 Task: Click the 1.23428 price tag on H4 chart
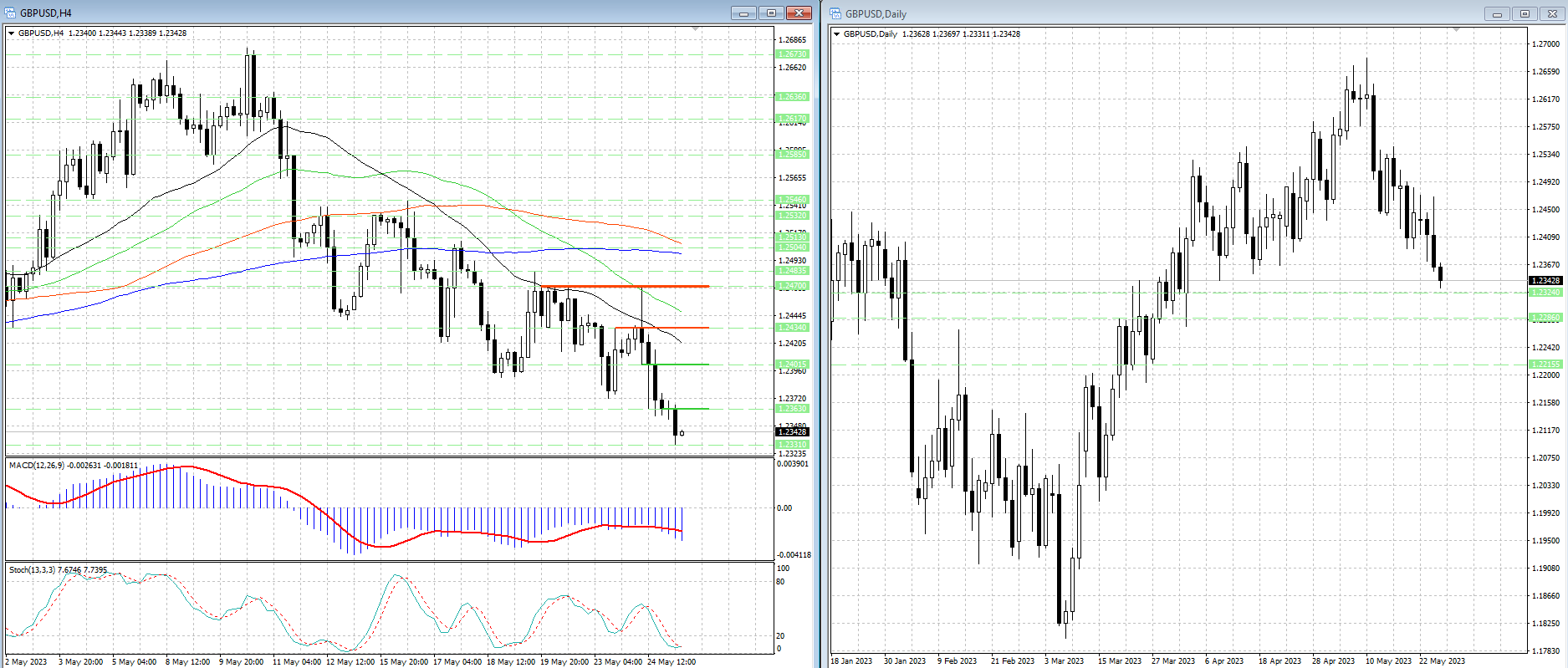793,431
